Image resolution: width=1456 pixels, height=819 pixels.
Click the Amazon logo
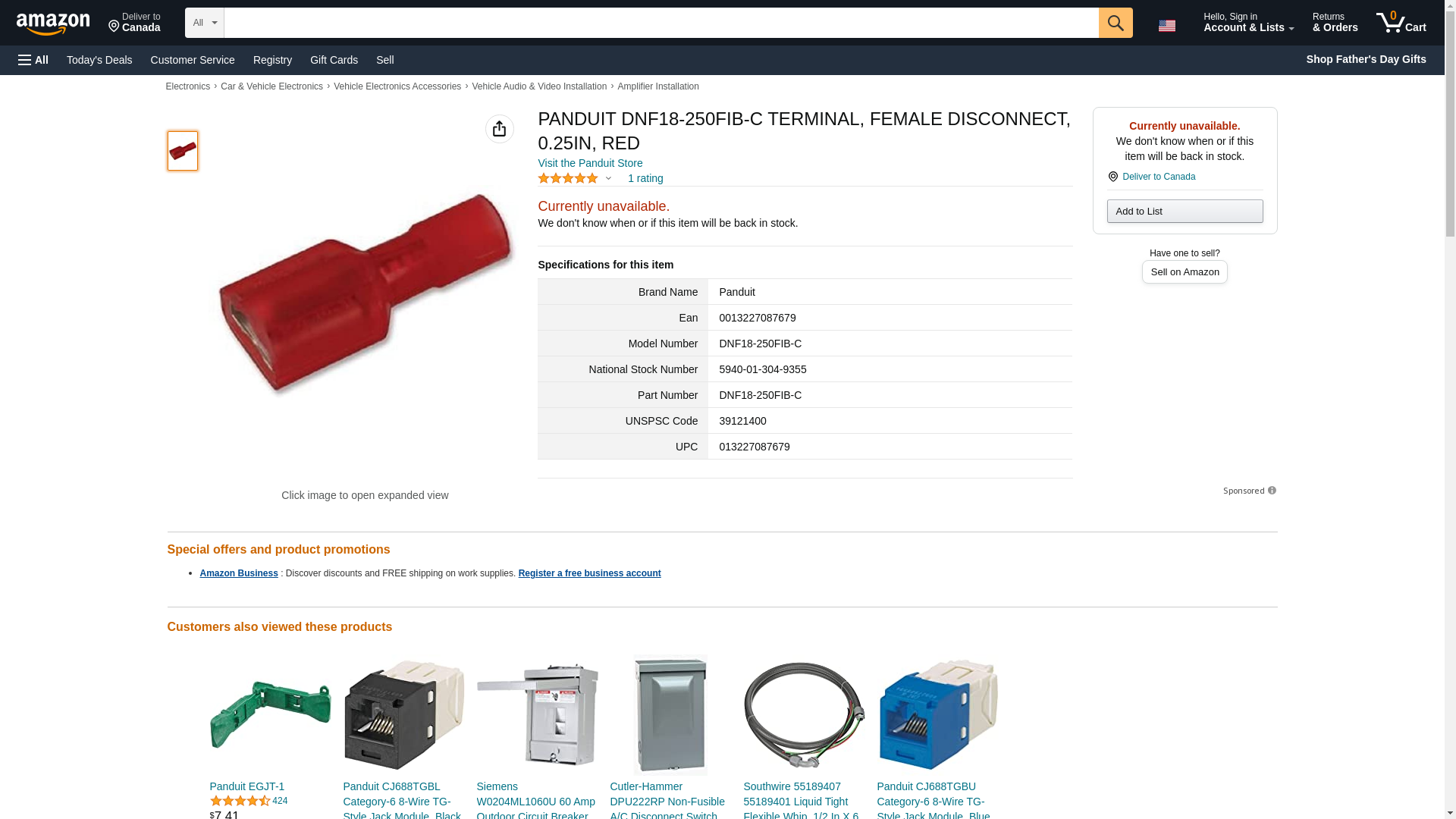point(53,24)
